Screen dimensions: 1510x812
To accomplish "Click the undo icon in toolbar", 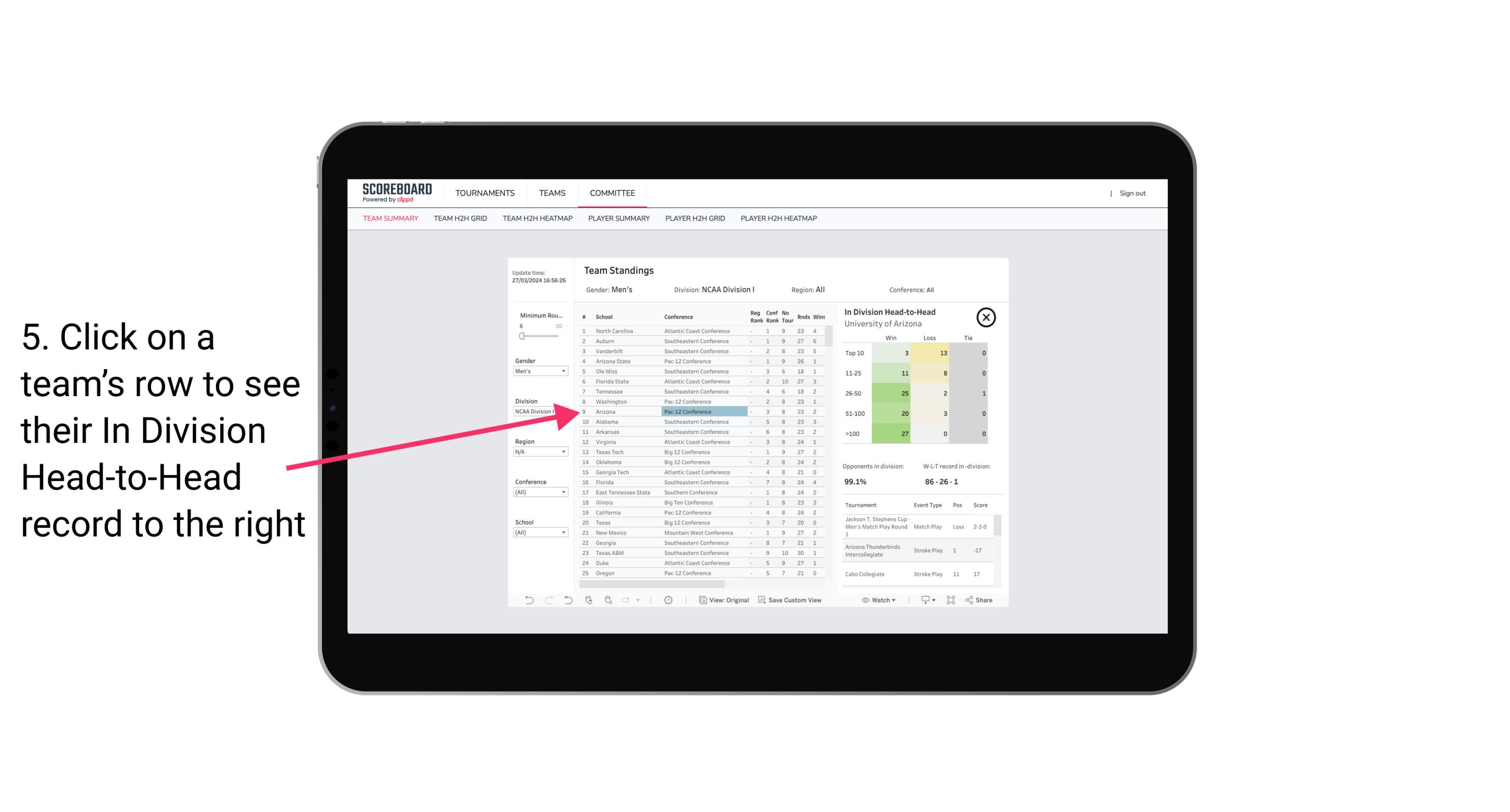I will (x=526, y=600).
